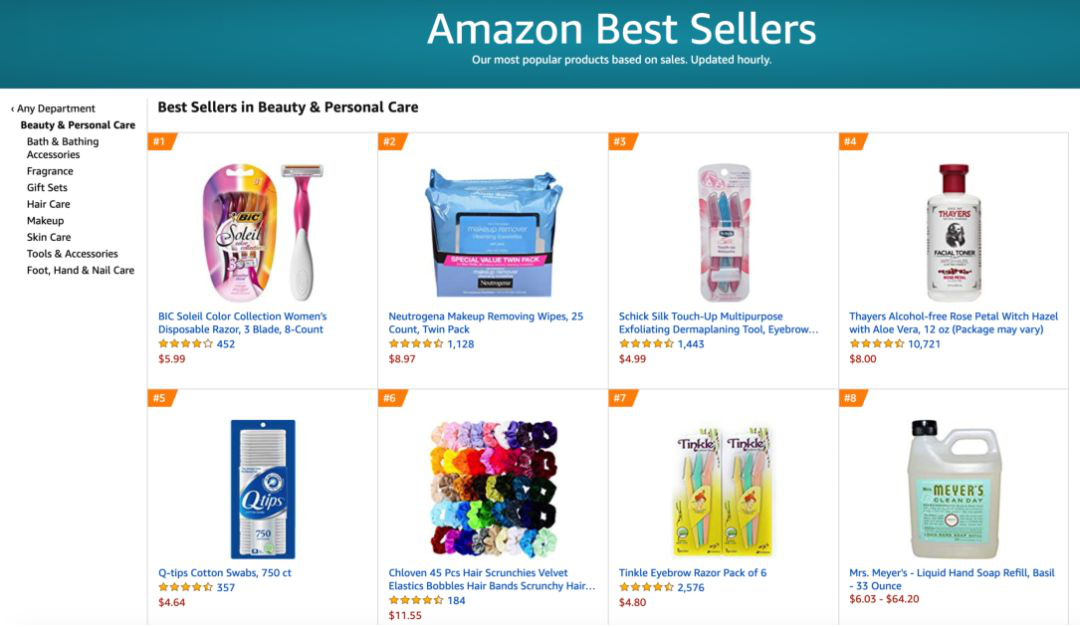Click the Tinkle Eyebrow Razor Pack title
1080x627 pixels.
click(692, 573)
